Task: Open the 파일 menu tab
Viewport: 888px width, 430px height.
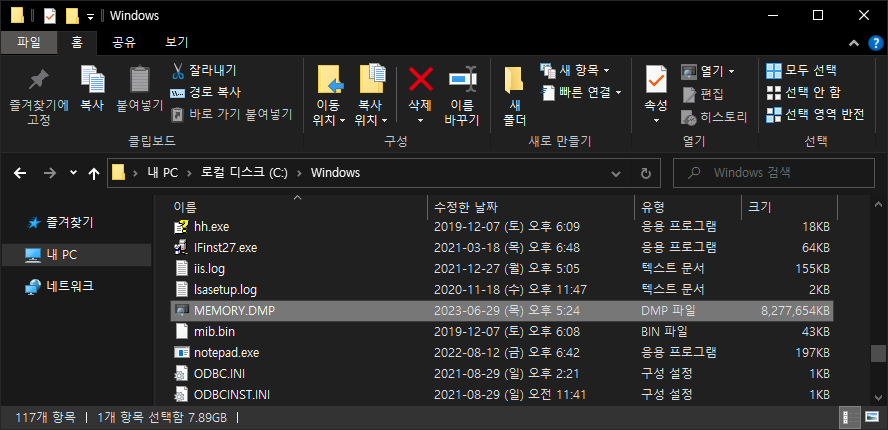Action: click(x=29, y=42)
